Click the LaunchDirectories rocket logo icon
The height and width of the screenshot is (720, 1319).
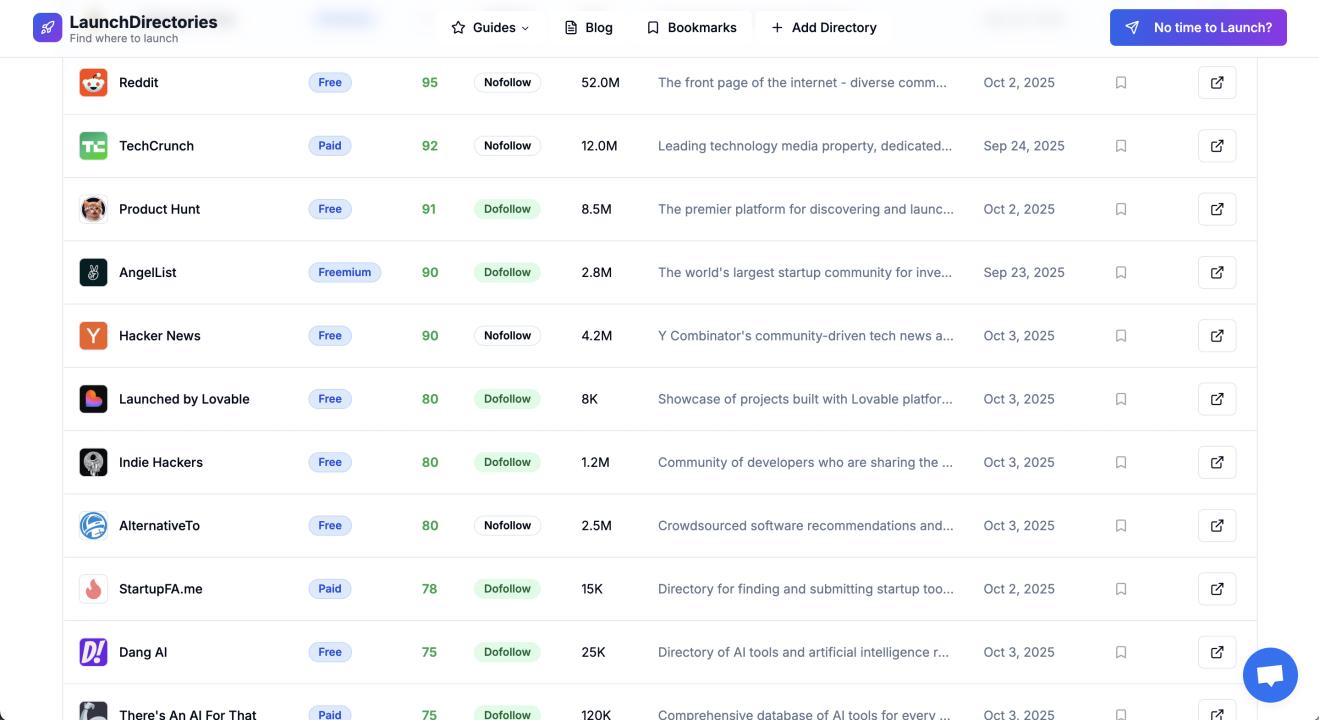point(47,28)
